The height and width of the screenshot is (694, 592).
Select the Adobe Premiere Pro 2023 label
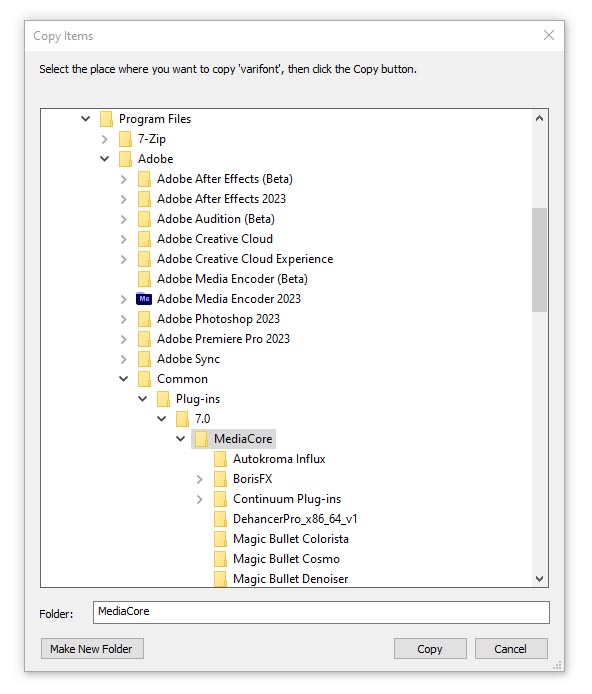[223, 339]
